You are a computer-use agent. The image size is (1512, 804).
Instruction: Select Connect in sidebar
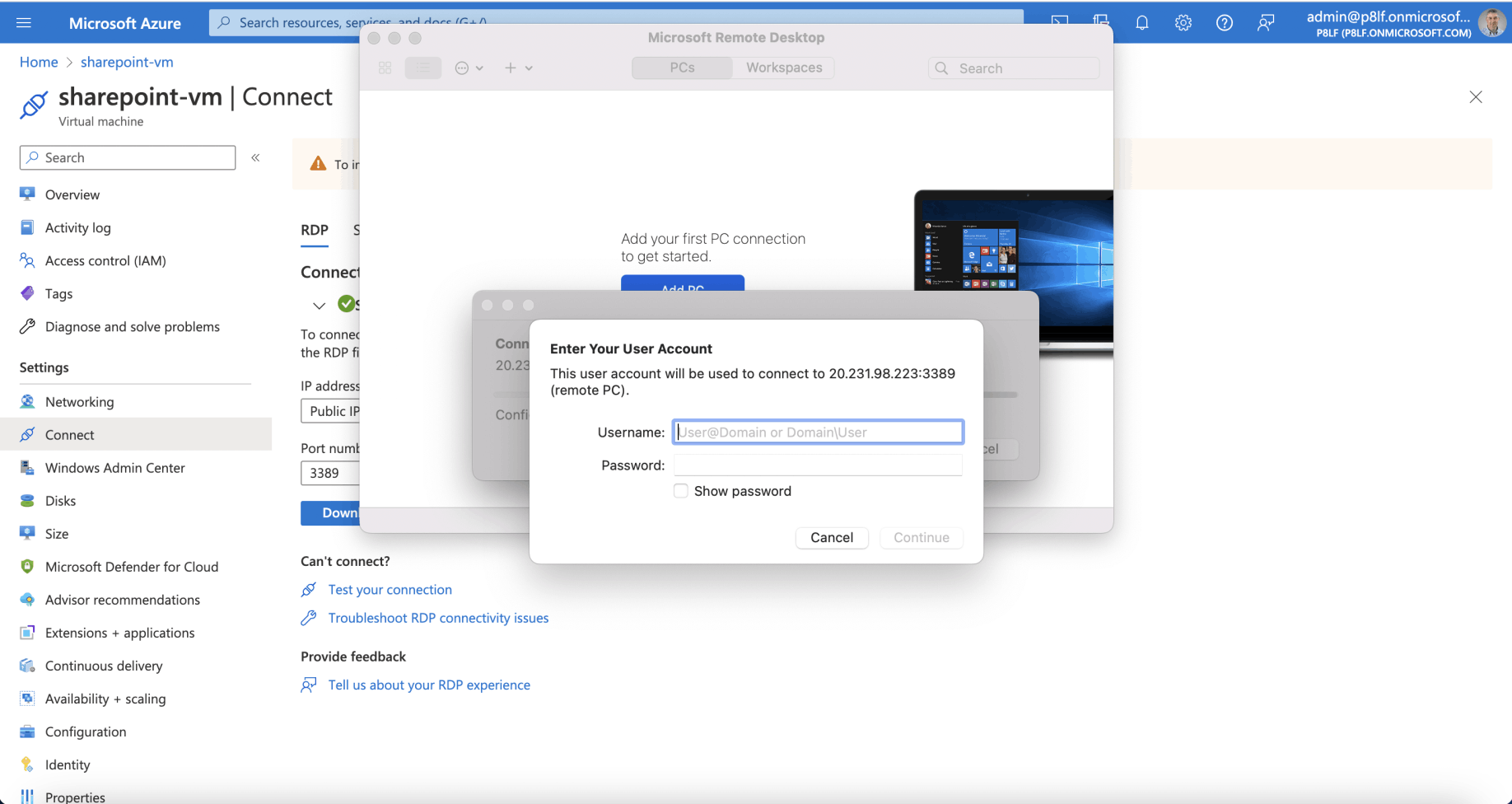136,434
